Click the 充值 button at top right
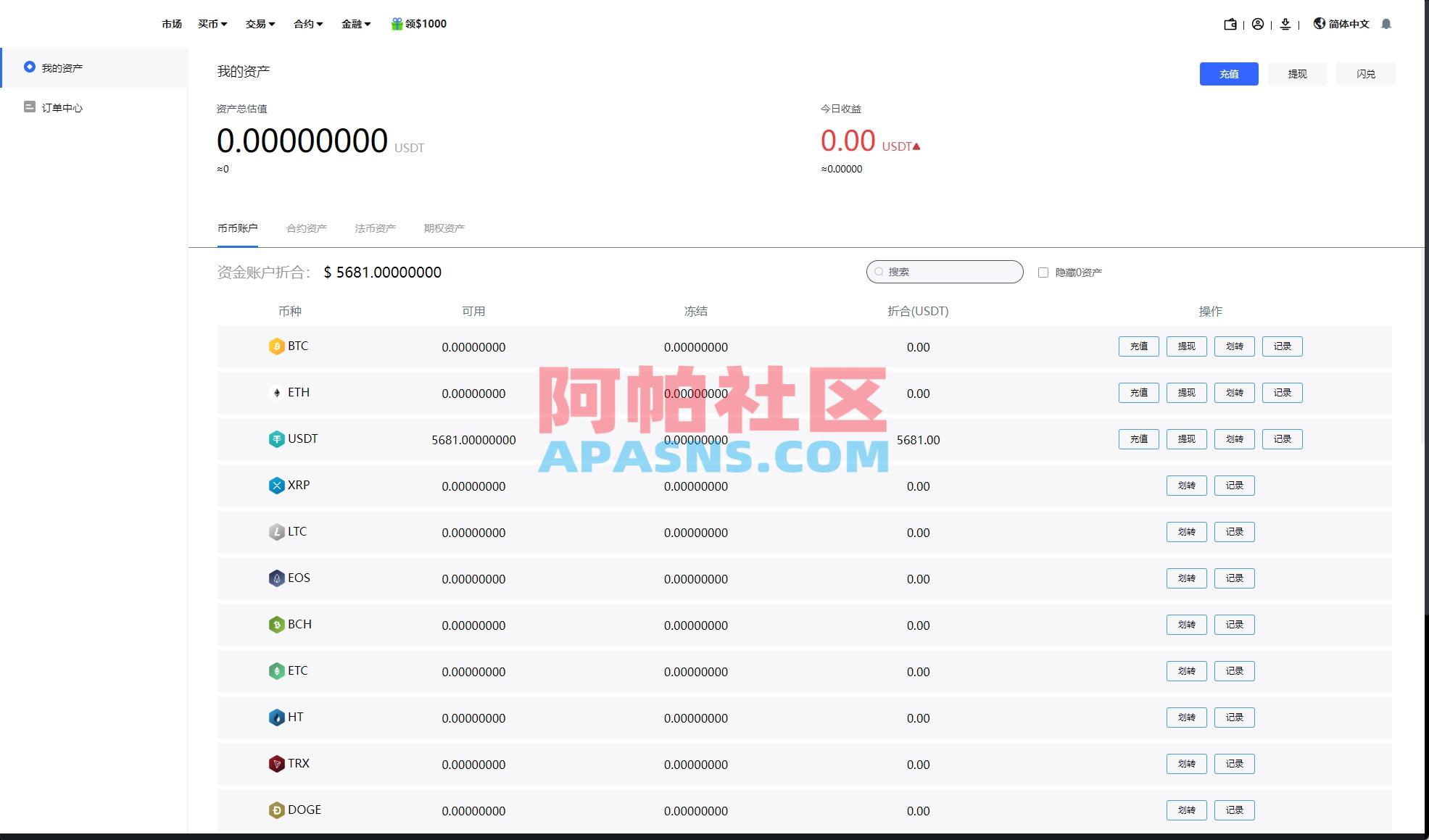Viewport: 1429px width, 840px height. click(1229, 73)
